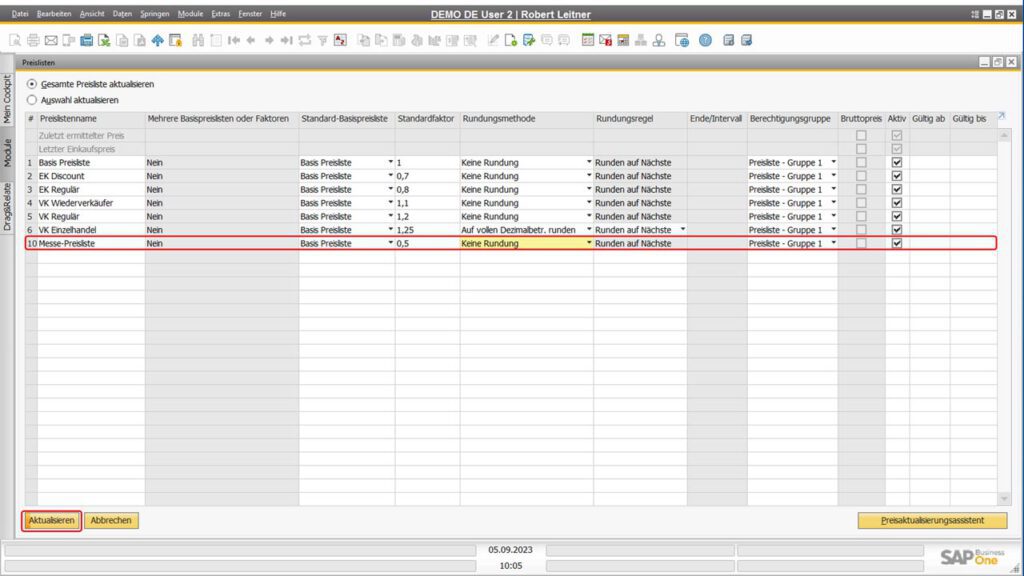The width and height of the screenshot is (1024, 576).
Task: Click the map pin location toolbar icon
Action: (x=659, y=40)
